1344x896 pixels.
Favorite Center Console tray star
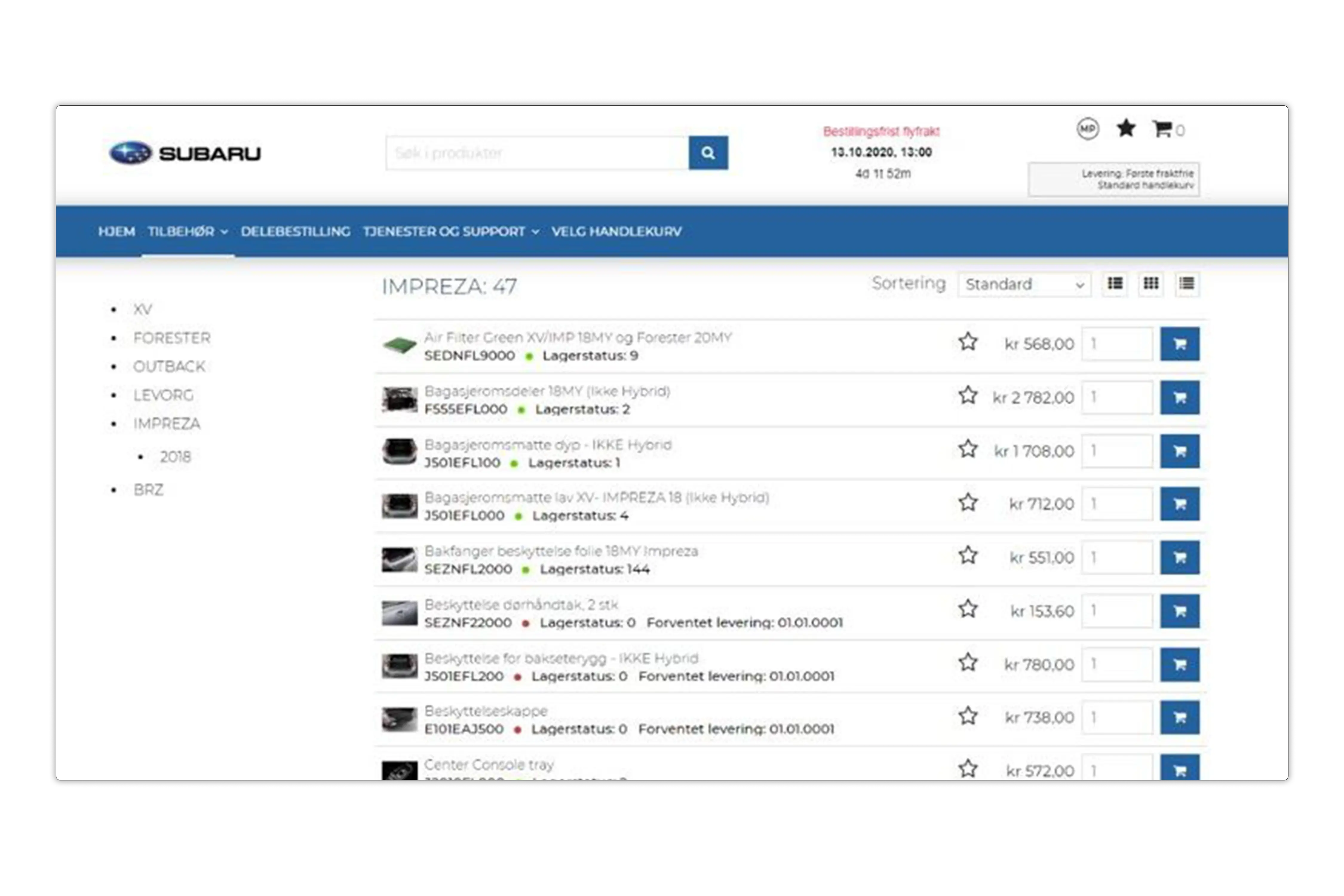coord(968,768)
